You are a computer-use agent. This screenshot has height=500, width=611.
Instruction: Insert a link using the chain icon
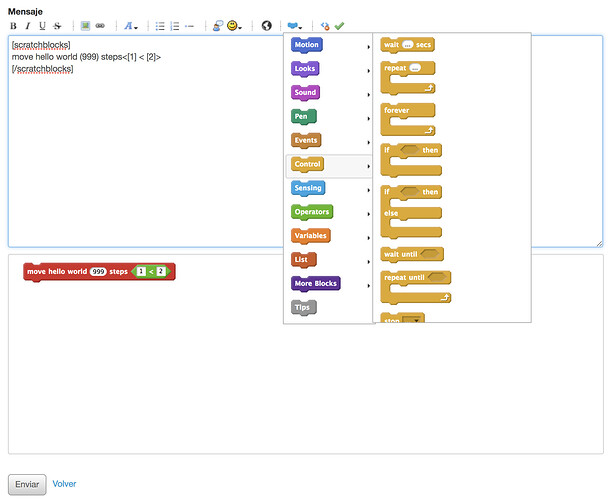point(100,26)
